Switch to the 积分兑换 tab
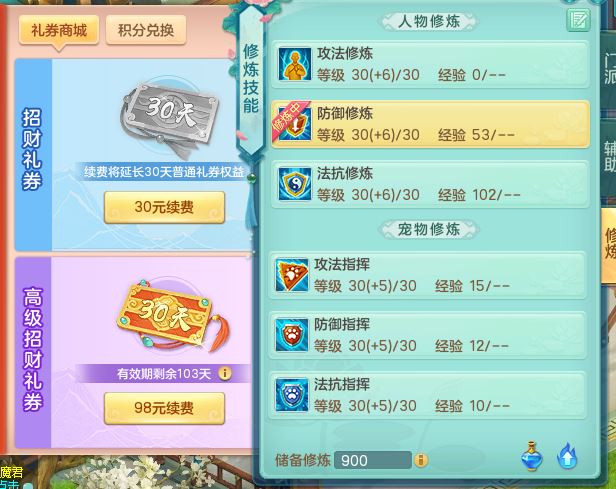Viewport: 616px width, 489px height. [146, 30]
